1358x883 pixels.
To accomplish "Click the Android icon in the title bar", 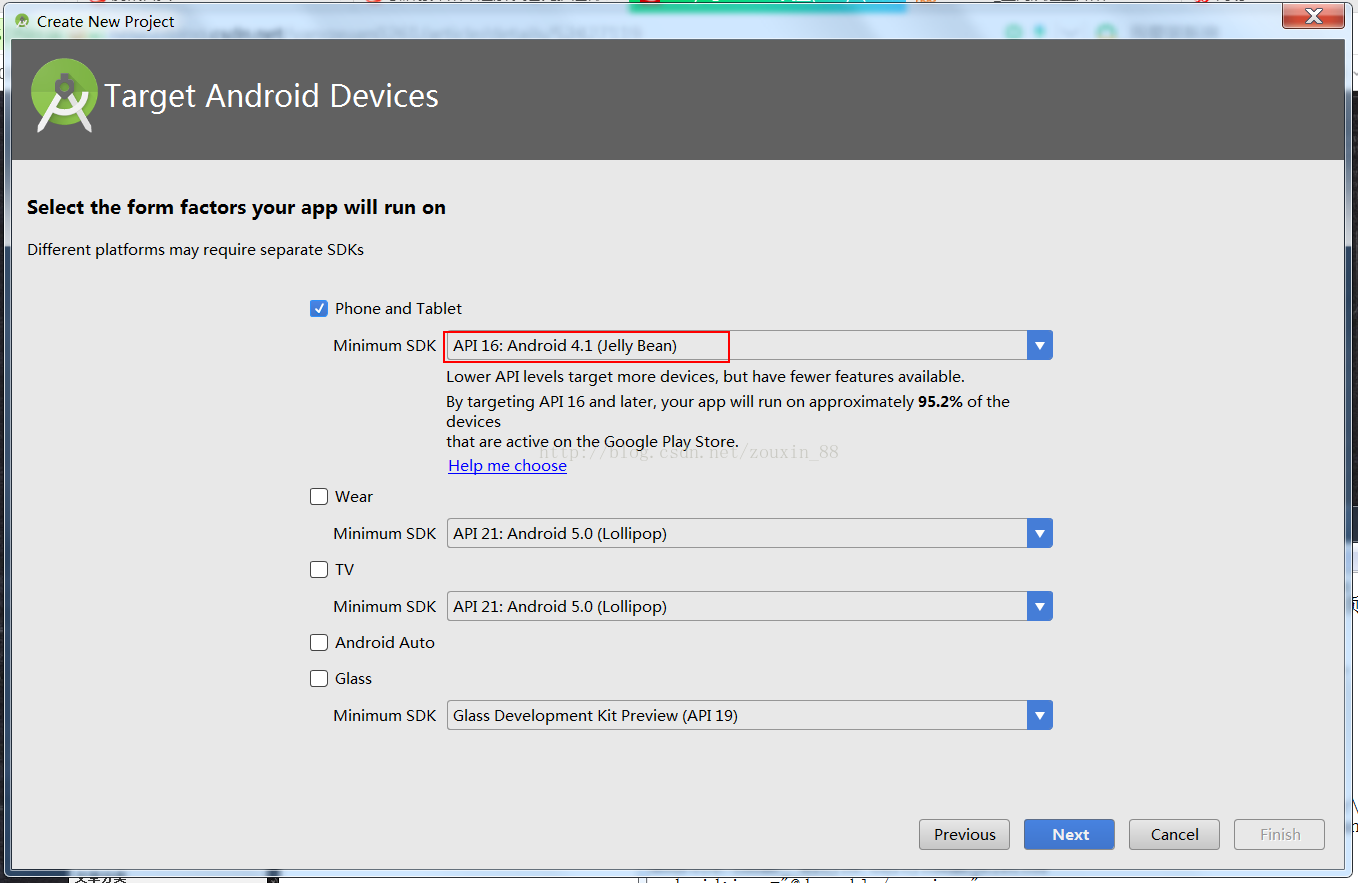I will click(22, 21).
